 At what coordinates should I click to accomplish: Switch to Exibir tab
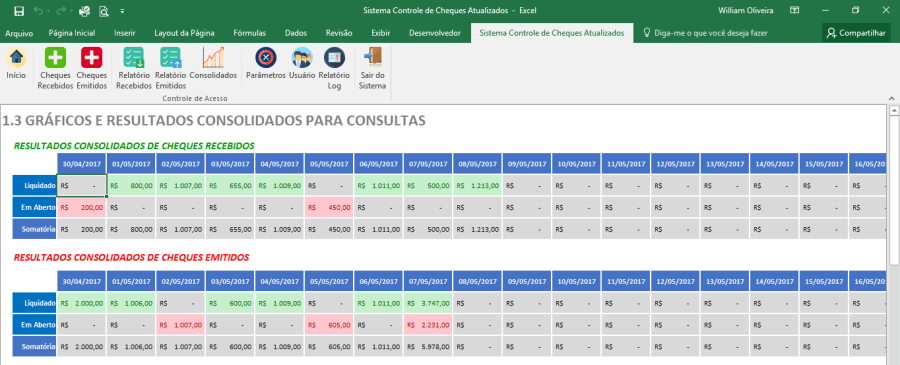[381, 33]
